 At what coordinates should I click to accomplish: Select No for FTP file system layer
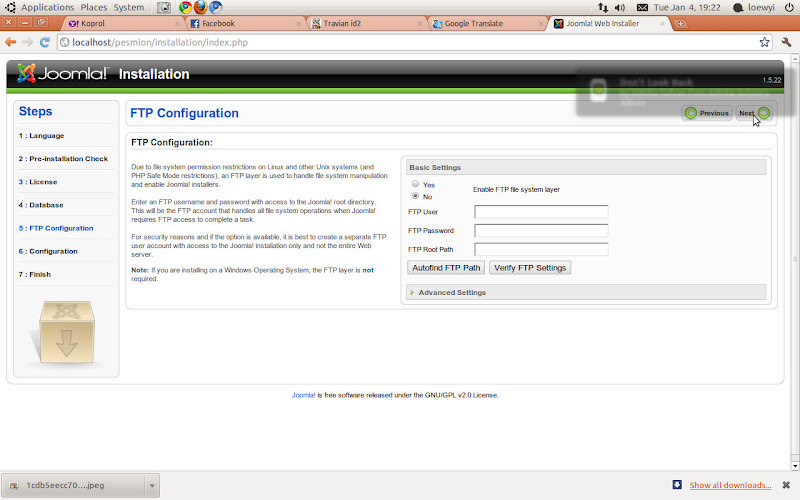coord(415,196)
